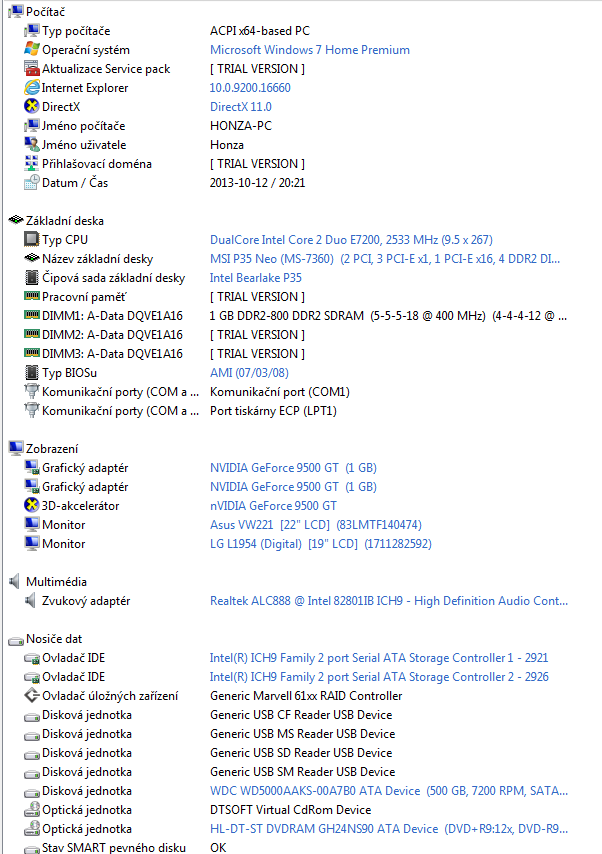Open the Intel Bearlake P35 link

pos(256,278)
